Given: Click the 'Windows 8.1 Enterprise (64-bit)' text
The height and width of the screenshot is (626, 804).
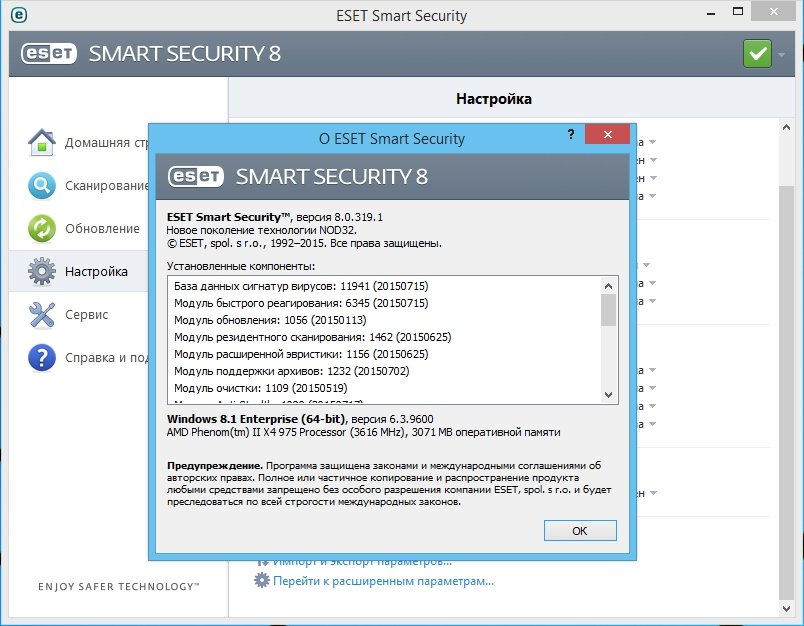Looking at the screenshot, I should (x=256, y=419).
